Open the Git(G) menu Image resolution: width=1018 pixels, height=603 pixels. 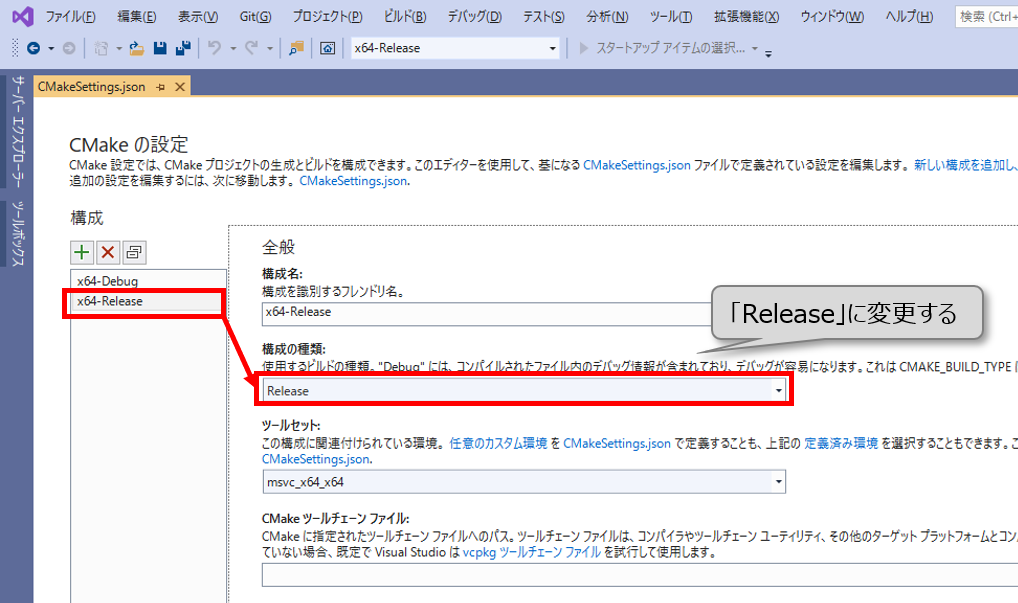[255, 16]
